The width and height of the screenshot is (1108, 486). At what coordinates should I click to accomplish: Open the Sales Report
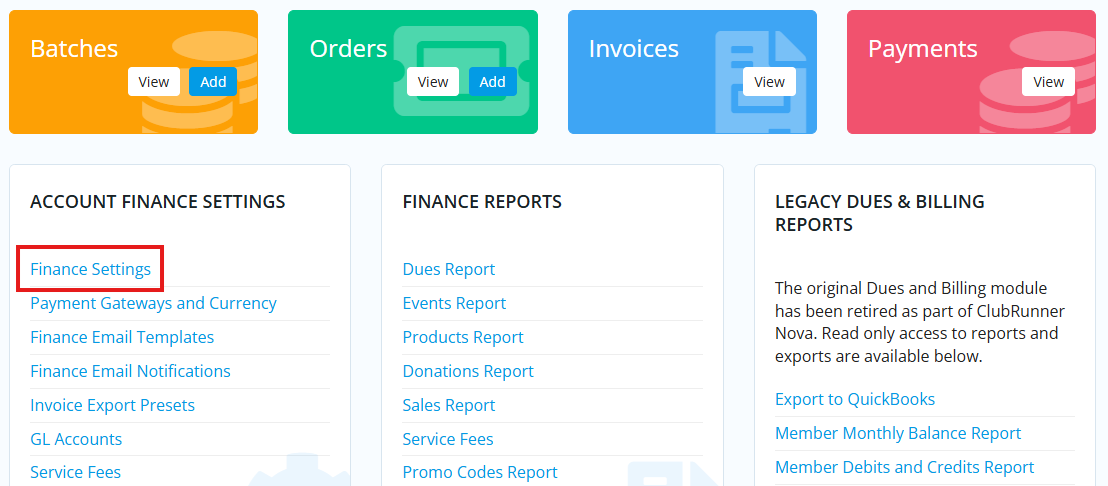449,405
